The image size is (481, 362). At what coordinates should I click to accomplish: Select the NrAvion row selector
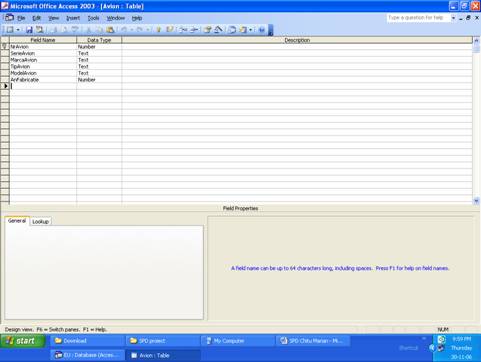point(5,47)
